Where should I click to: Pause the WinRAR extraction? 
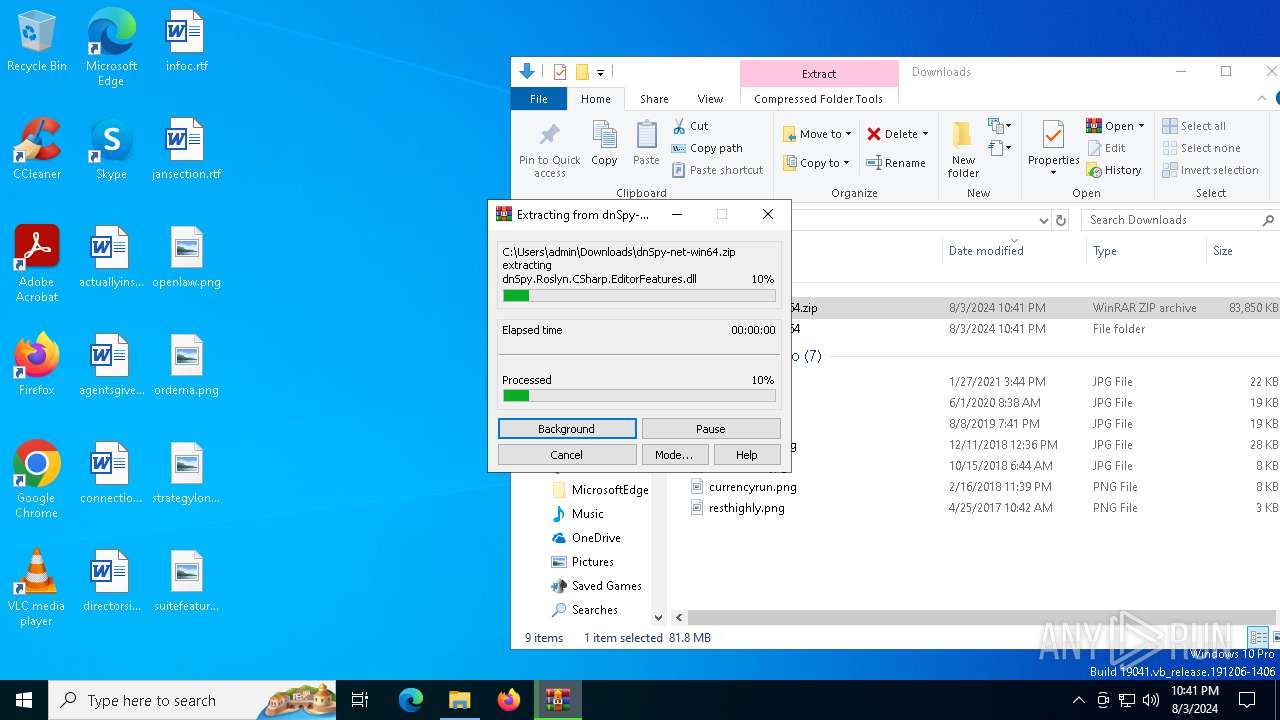point(711,428)
